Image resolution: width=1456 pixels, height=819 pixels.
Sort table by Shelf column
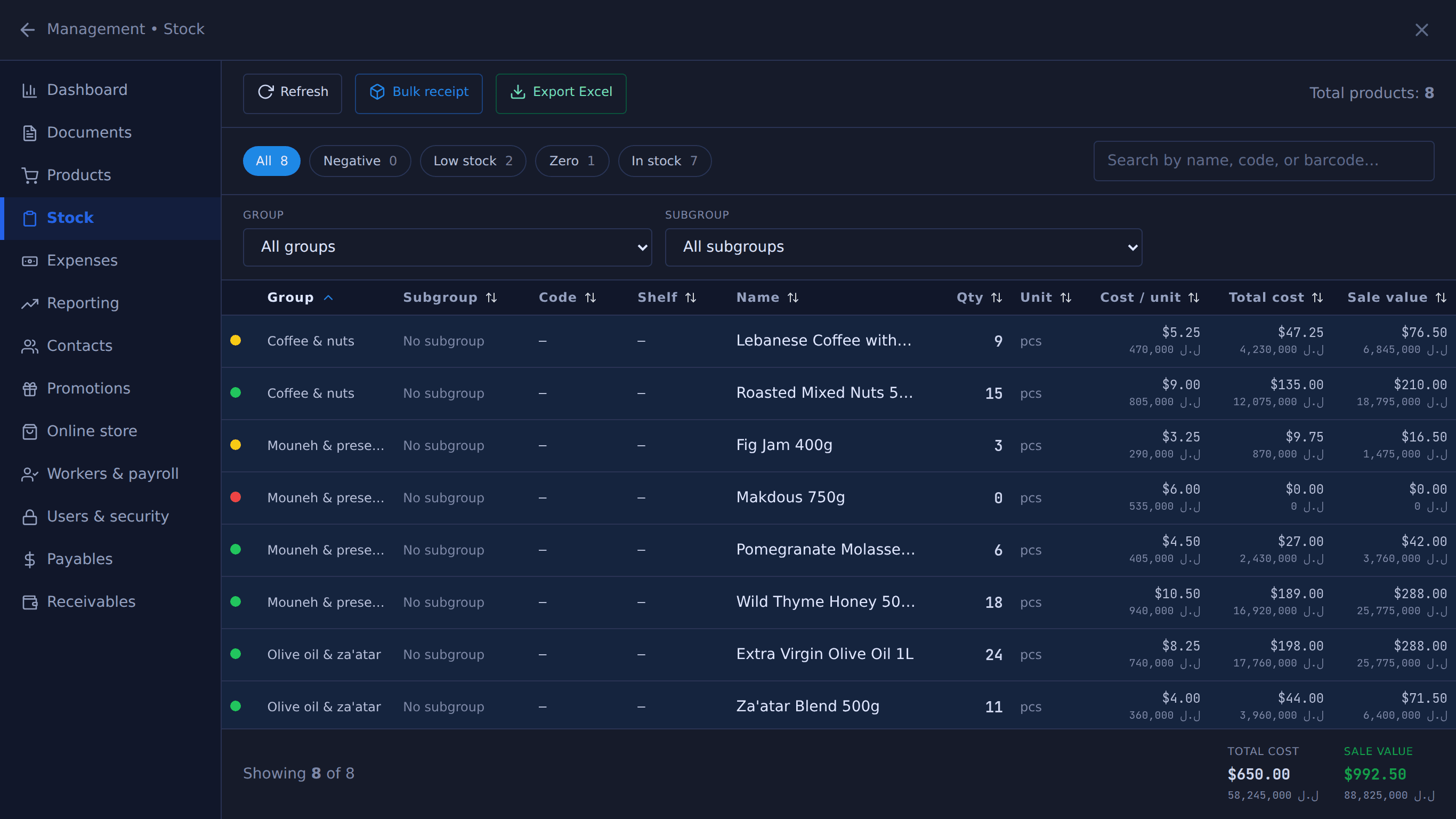coord(667,298)
